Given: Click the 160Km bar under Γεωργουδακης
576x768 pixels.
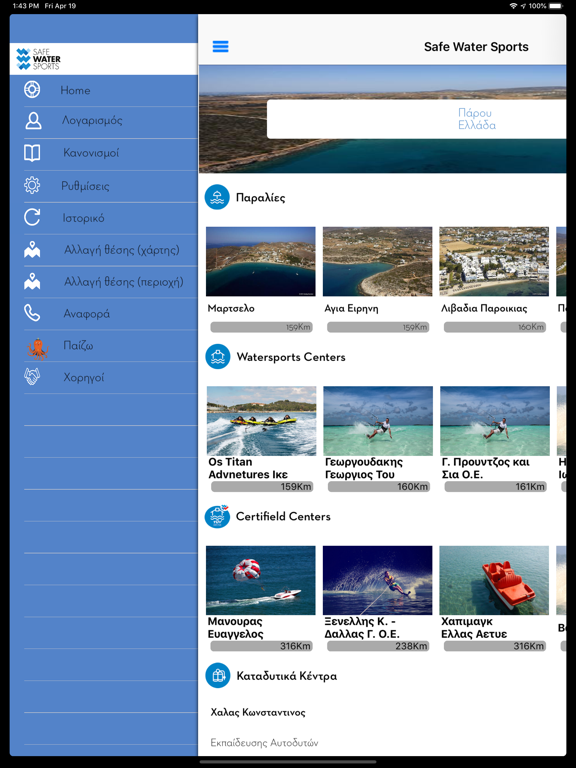Looking at the screenshot, I should (x=379, y=486).
